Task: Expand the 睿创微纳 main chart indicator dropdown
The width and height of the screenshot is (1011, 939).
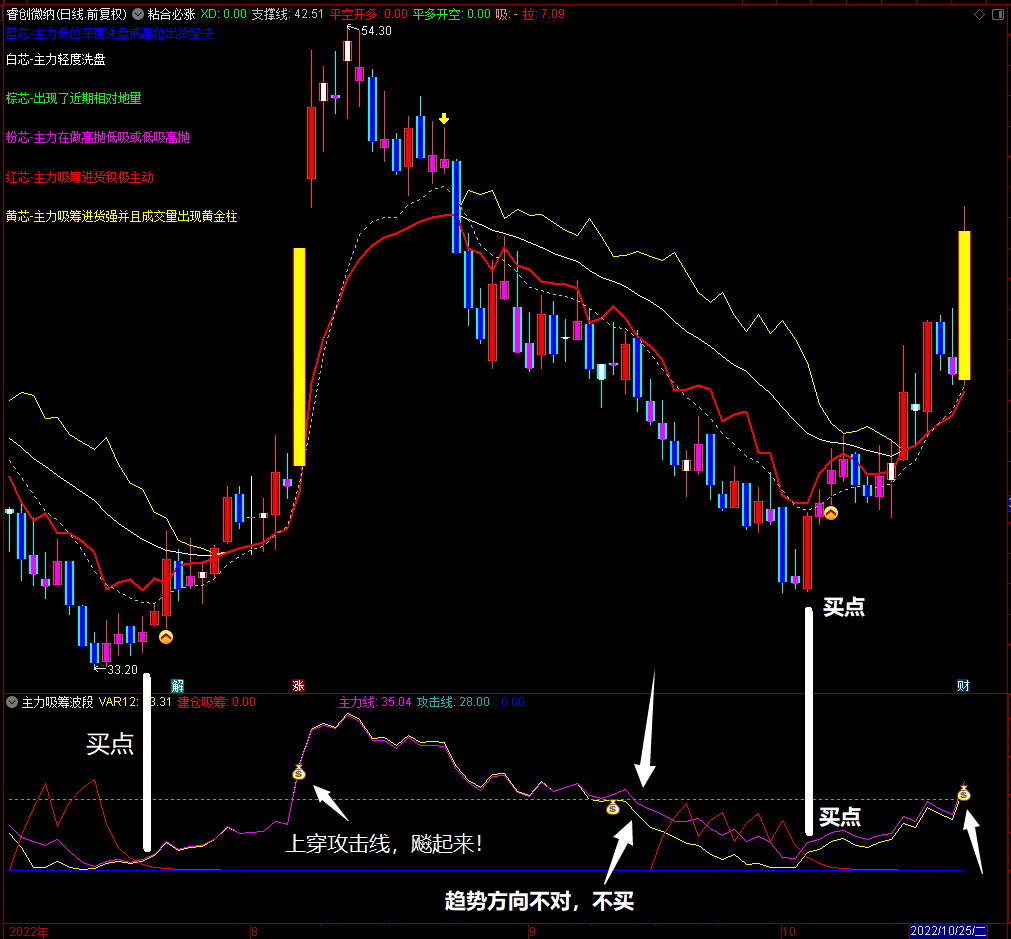Action: 138,14
